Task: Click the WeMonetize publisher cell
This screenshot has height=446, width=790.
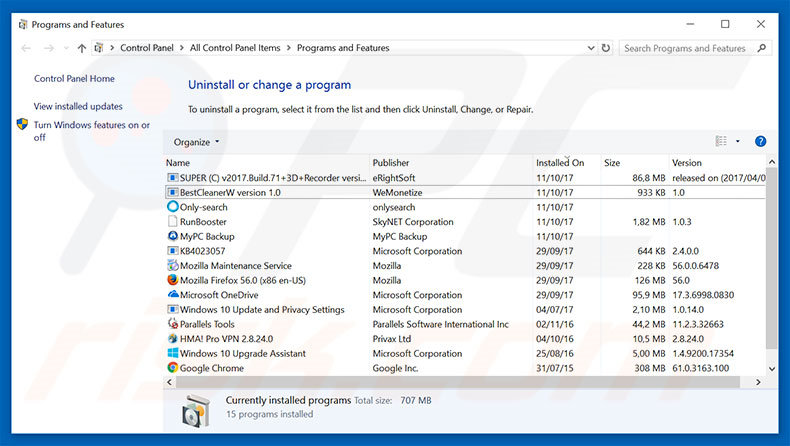Action: [398, 193]
